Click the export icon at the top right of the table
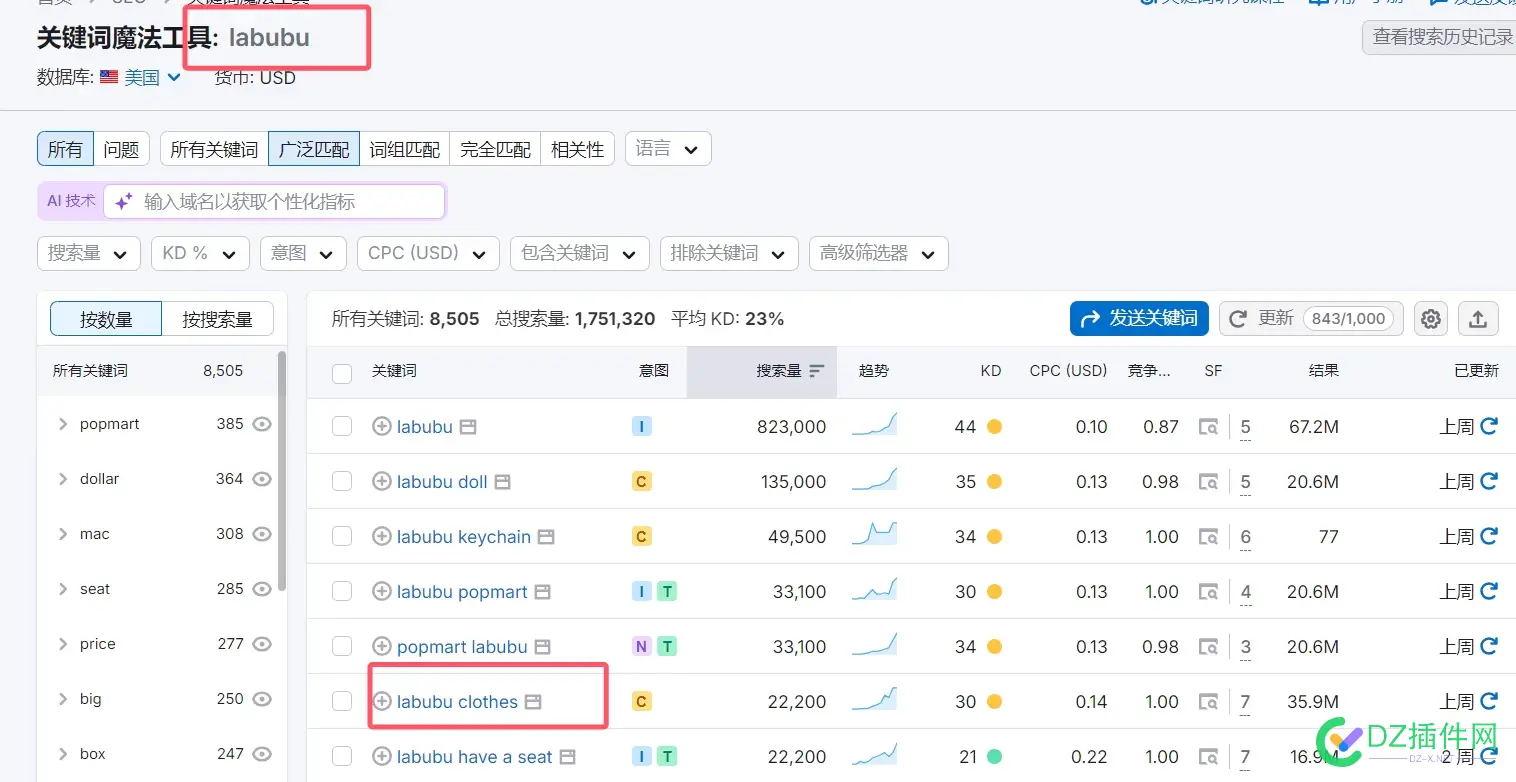Image resolution: width=1516 pixels, height=782 pixels. click(1478, 318)
